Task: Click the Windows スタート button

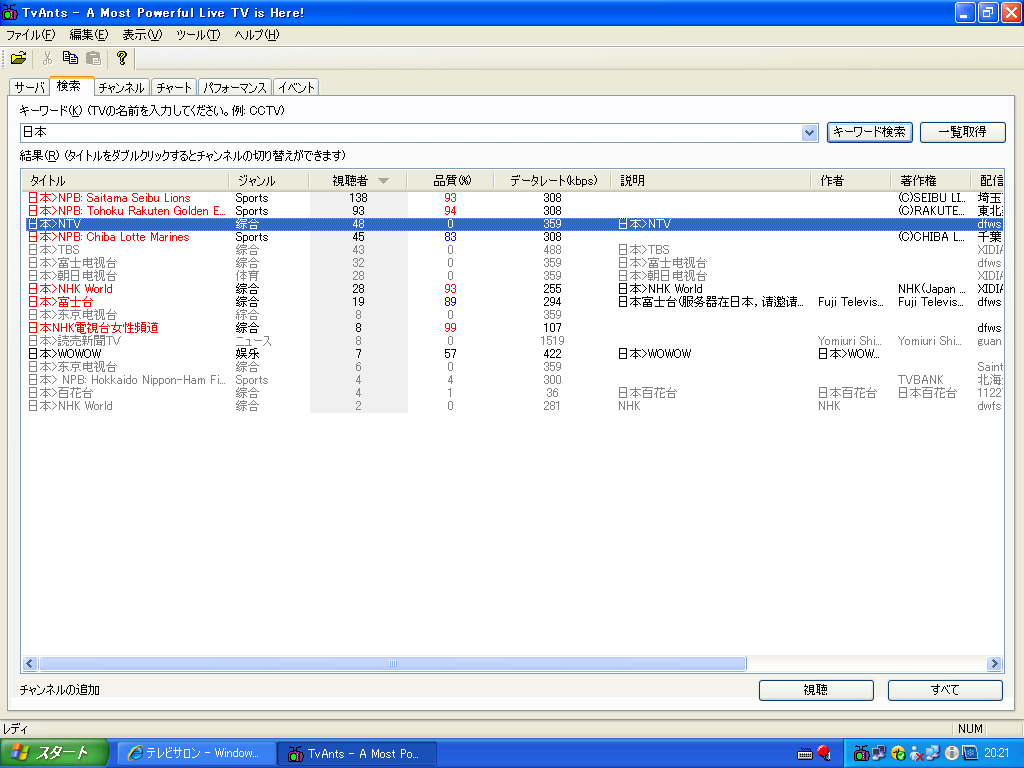Action: [54, 753]
